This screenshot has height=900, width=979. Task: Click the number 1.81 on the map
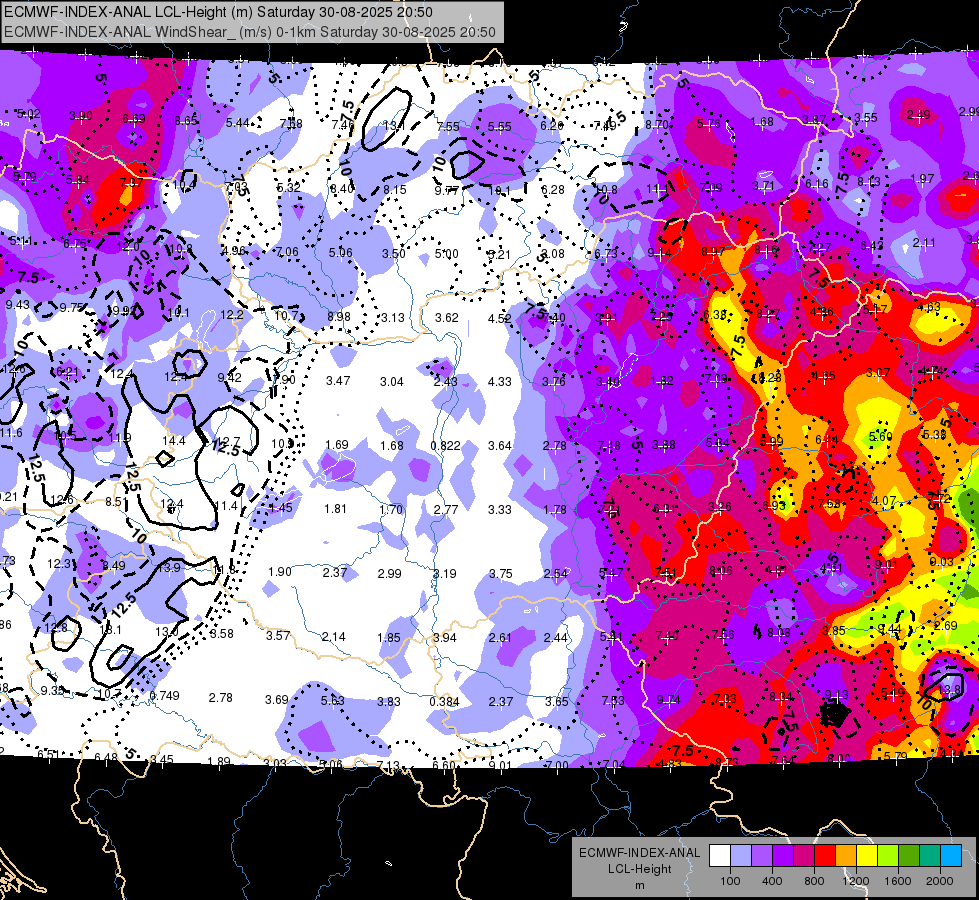[x=335, y=509]
